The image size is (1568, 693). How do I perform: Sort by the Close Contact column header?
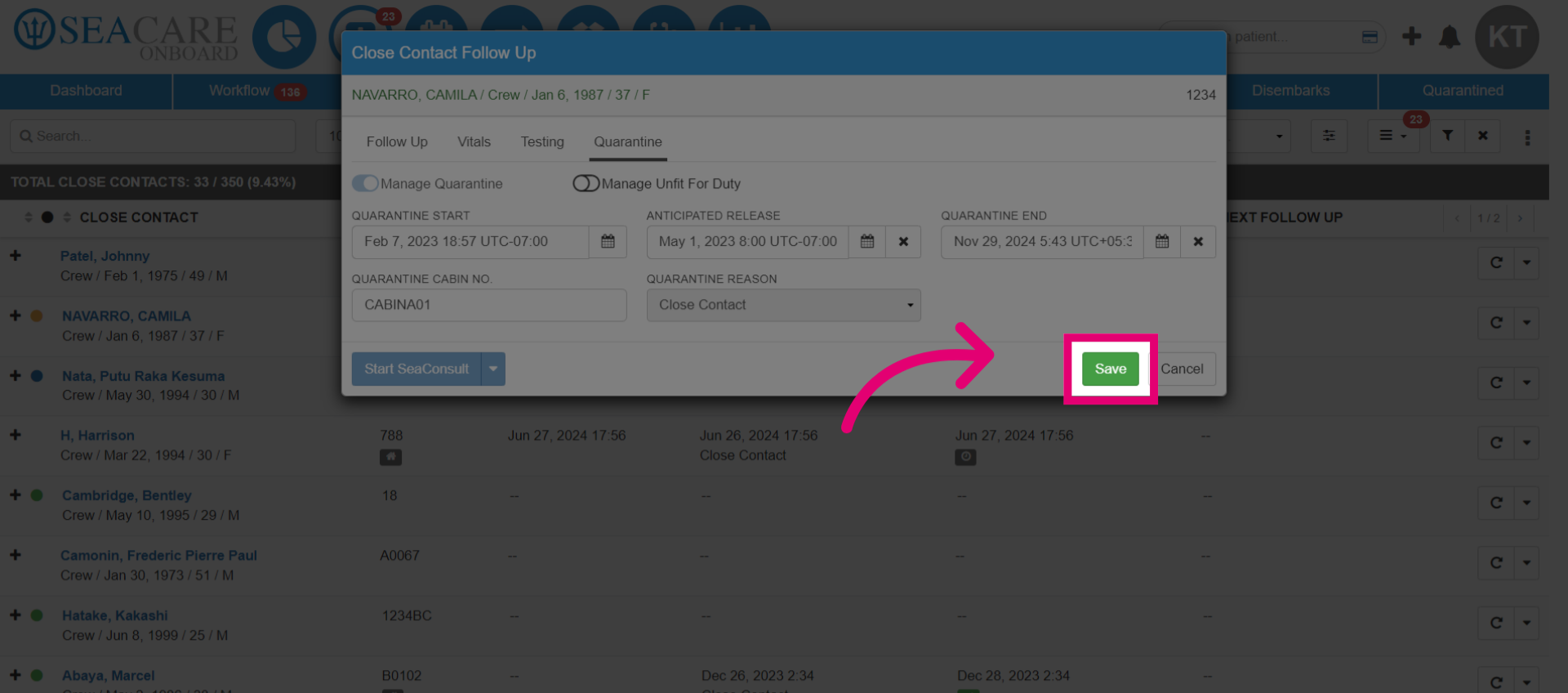tap(138, 217)
